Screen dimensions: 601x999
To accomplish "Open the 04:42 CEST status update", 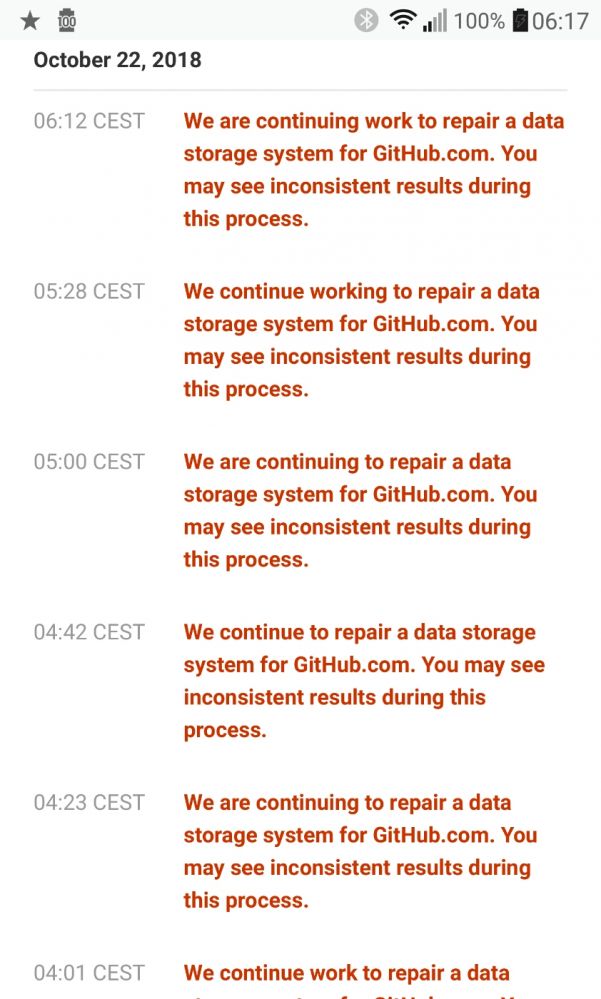I will point(373,680).
